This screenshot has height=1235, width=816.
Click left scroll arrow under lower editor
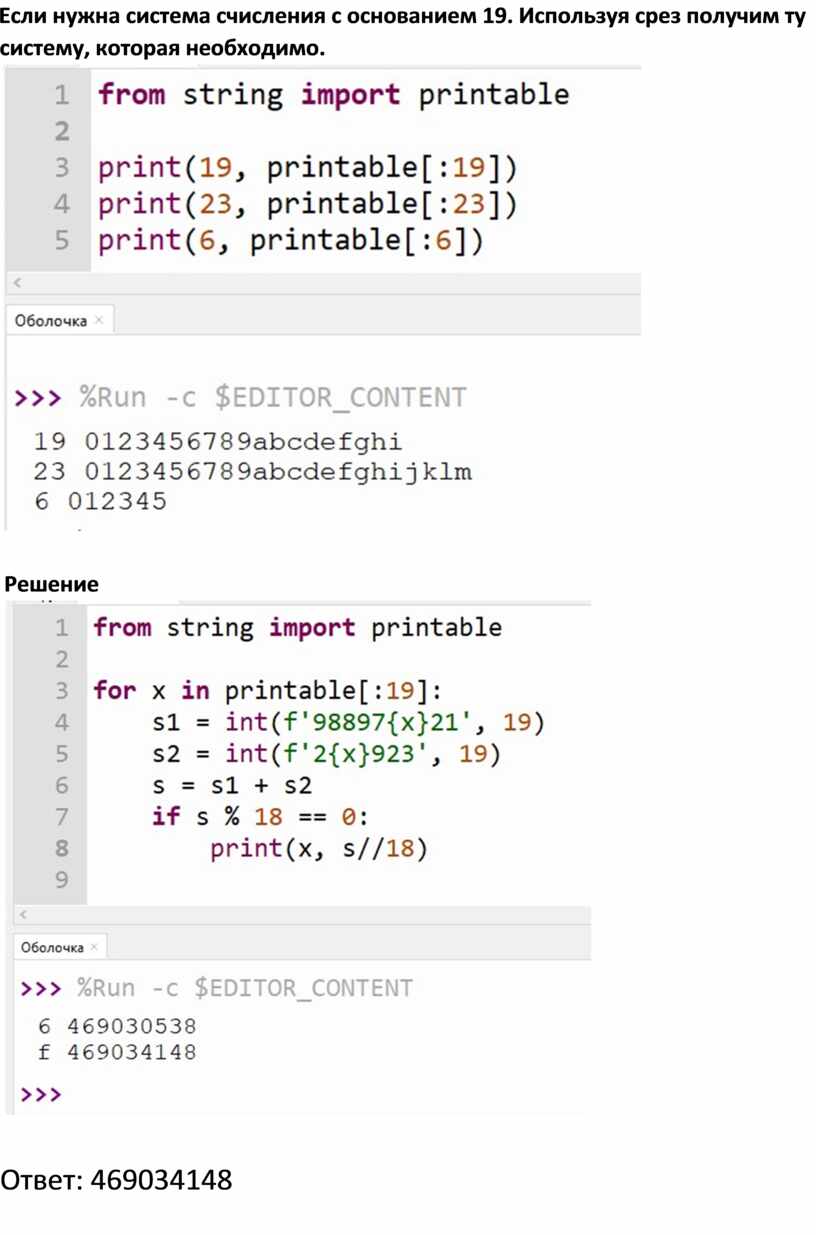click(x=23, y=916)
